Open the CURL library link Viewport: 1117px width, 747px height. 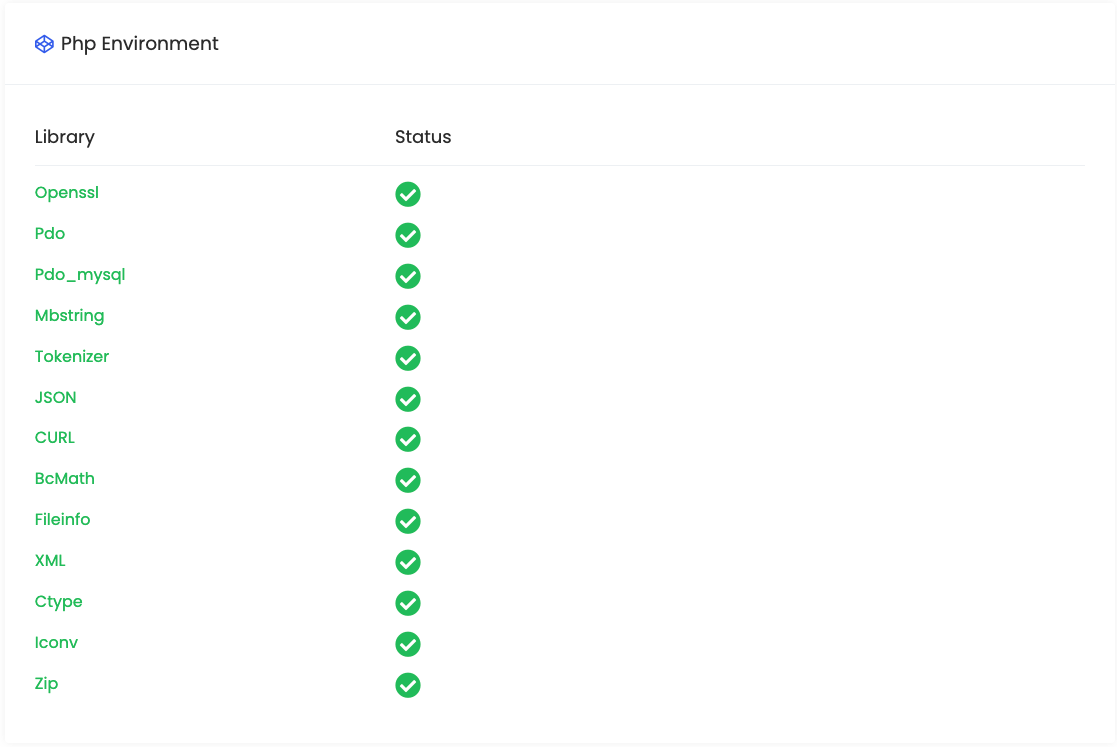click(x=54, y=437)
